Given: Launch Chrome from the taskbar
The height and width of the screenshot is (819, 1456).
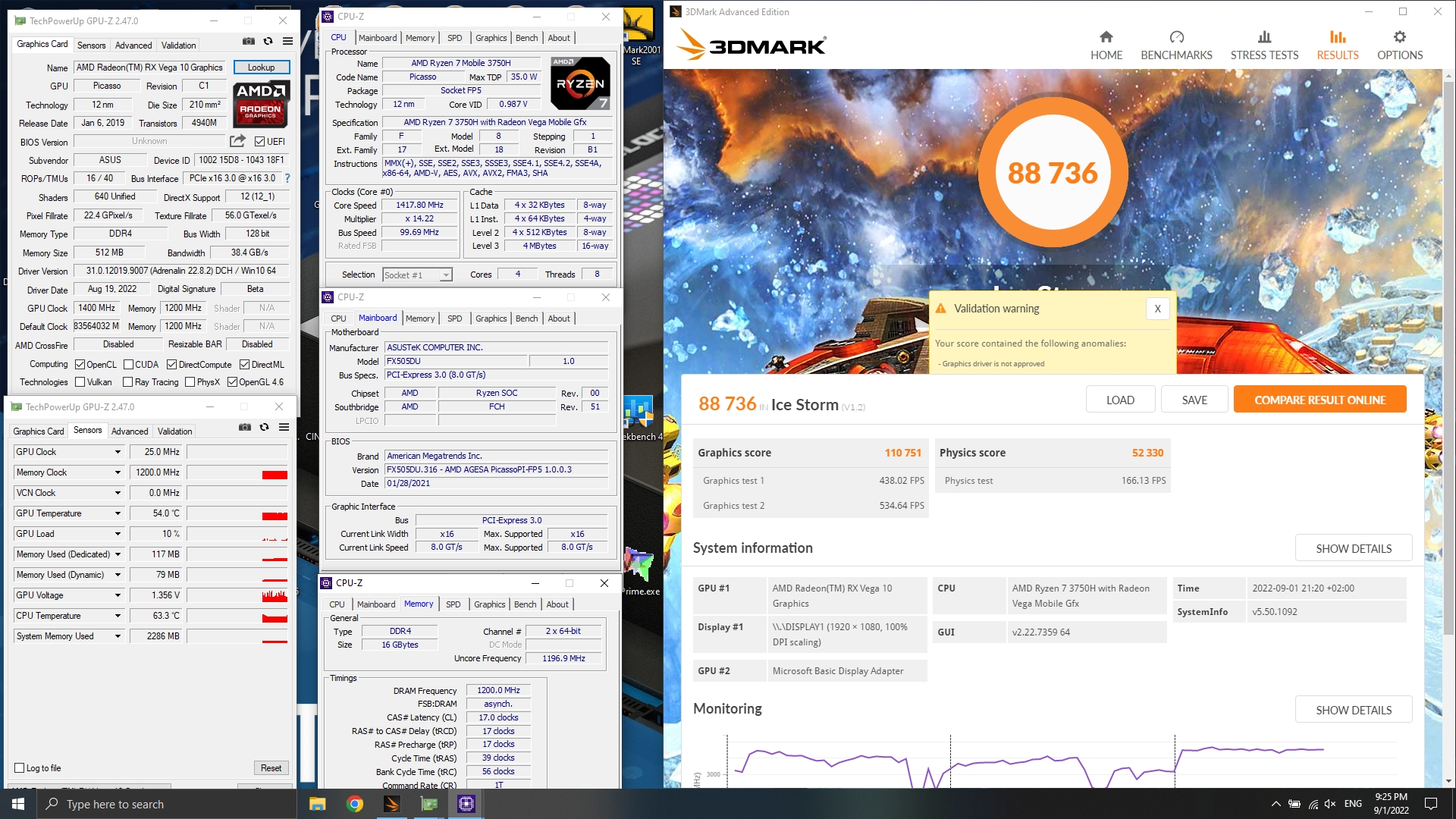Looking at the screenshot, I should coord(354,804).
